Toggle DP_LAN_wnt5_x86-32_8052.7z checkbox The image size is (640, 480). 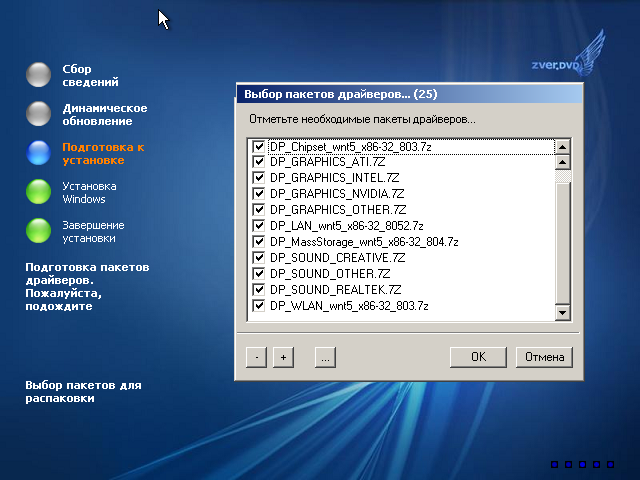coord(258,226)
